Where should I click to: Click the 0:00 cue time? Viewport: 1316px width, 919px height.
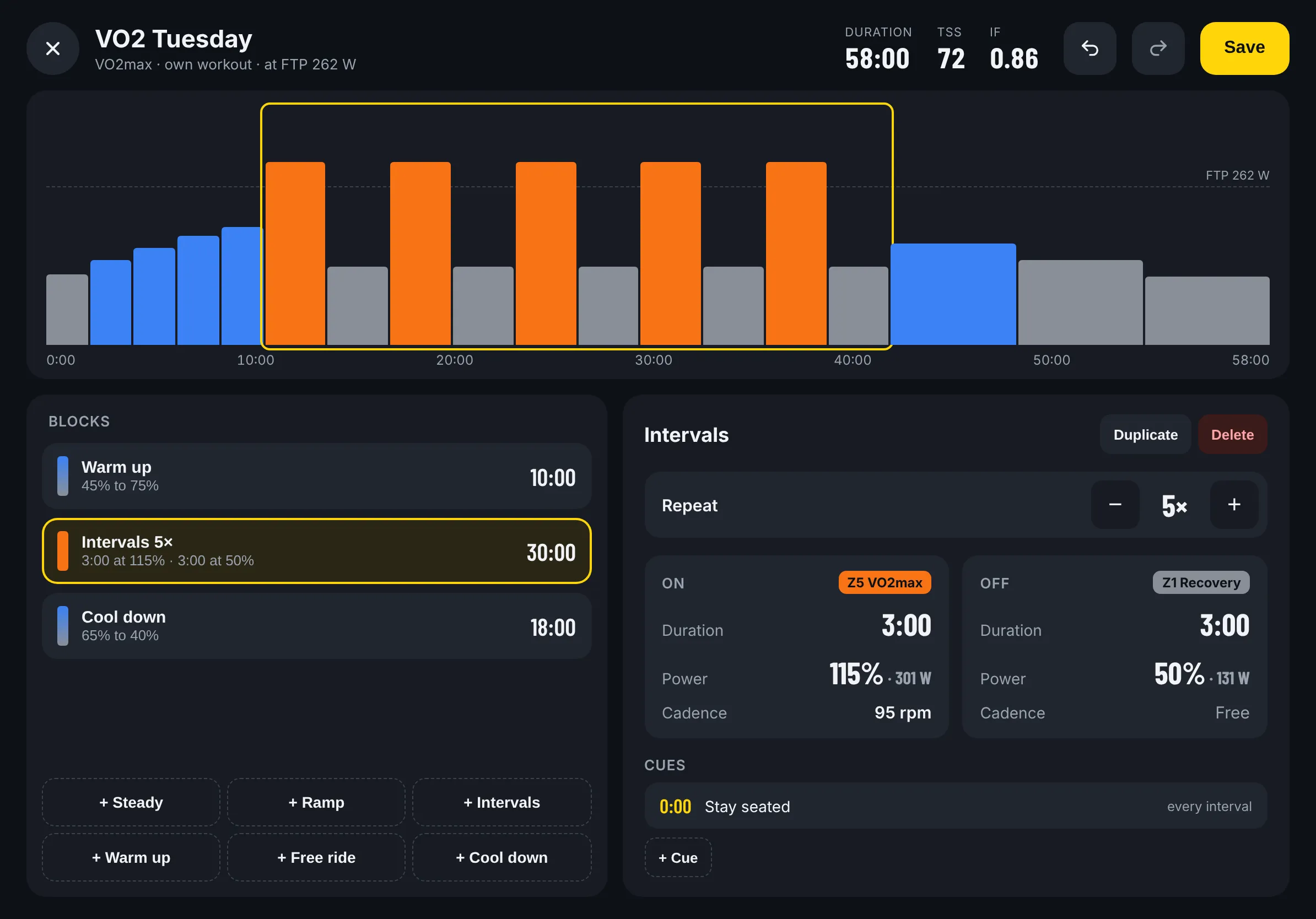pos(675,807)
